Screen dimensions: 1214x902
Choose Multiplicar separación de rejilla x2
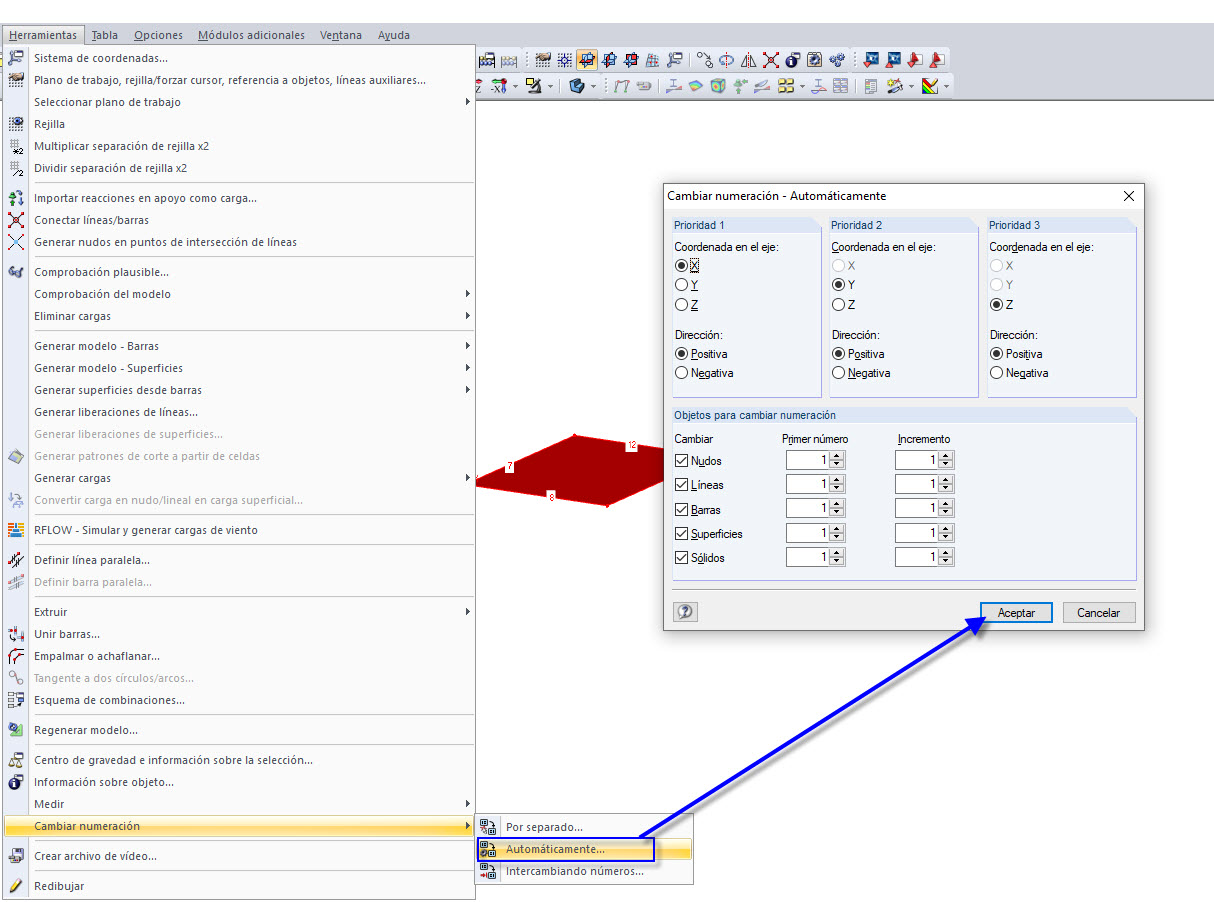[240, 146]
